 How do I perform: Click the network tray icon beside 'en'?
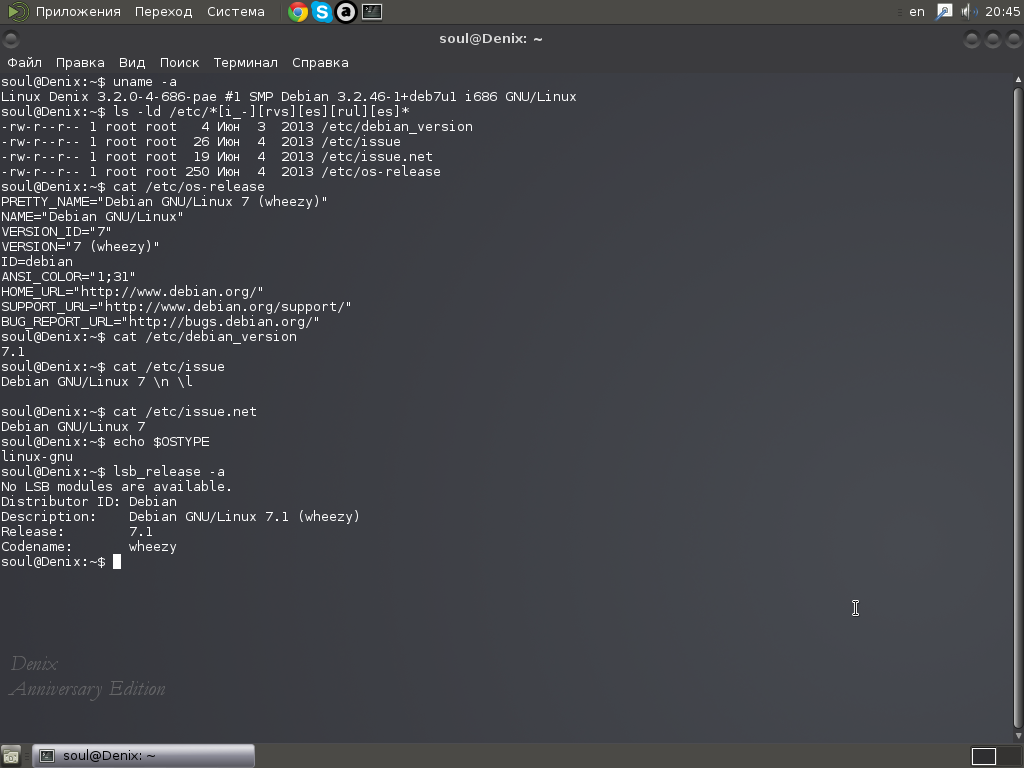[944, 12]
